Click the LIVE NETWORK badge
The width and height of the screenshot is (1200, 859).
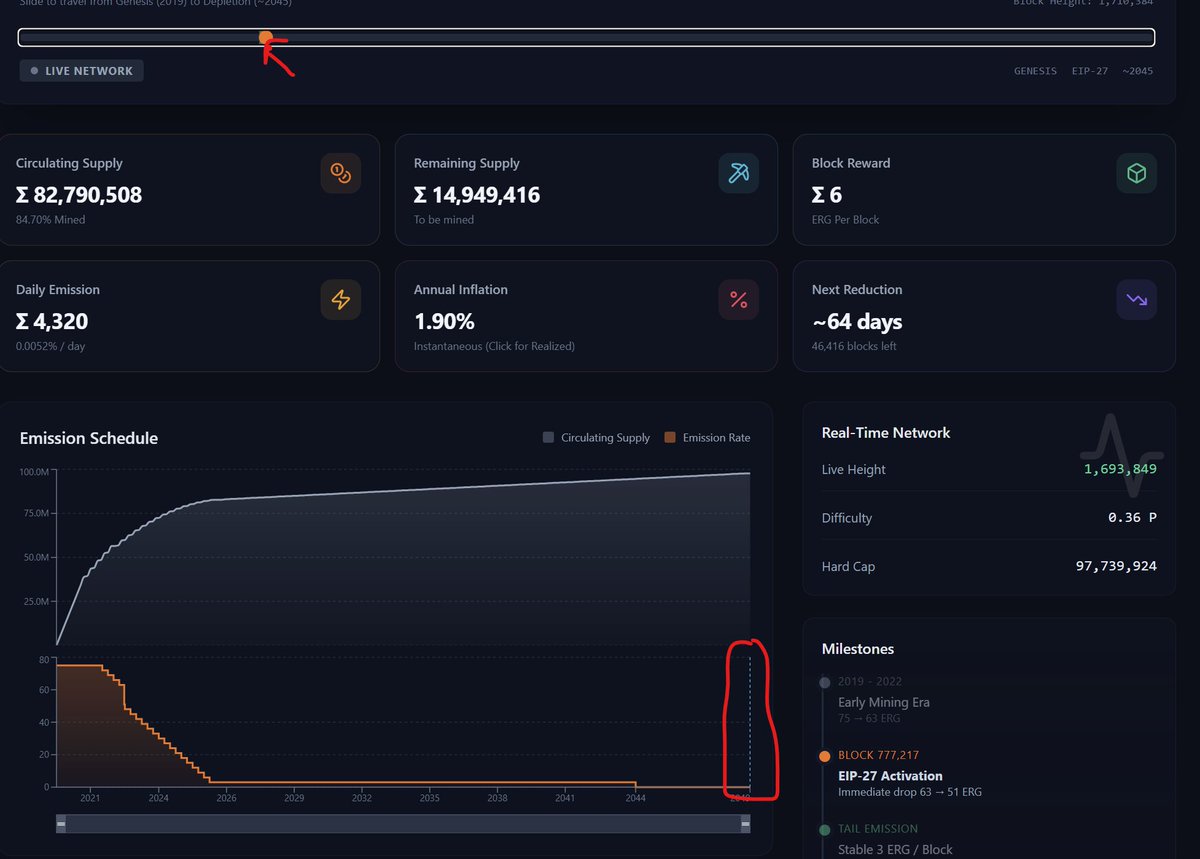tap(81, 71)
